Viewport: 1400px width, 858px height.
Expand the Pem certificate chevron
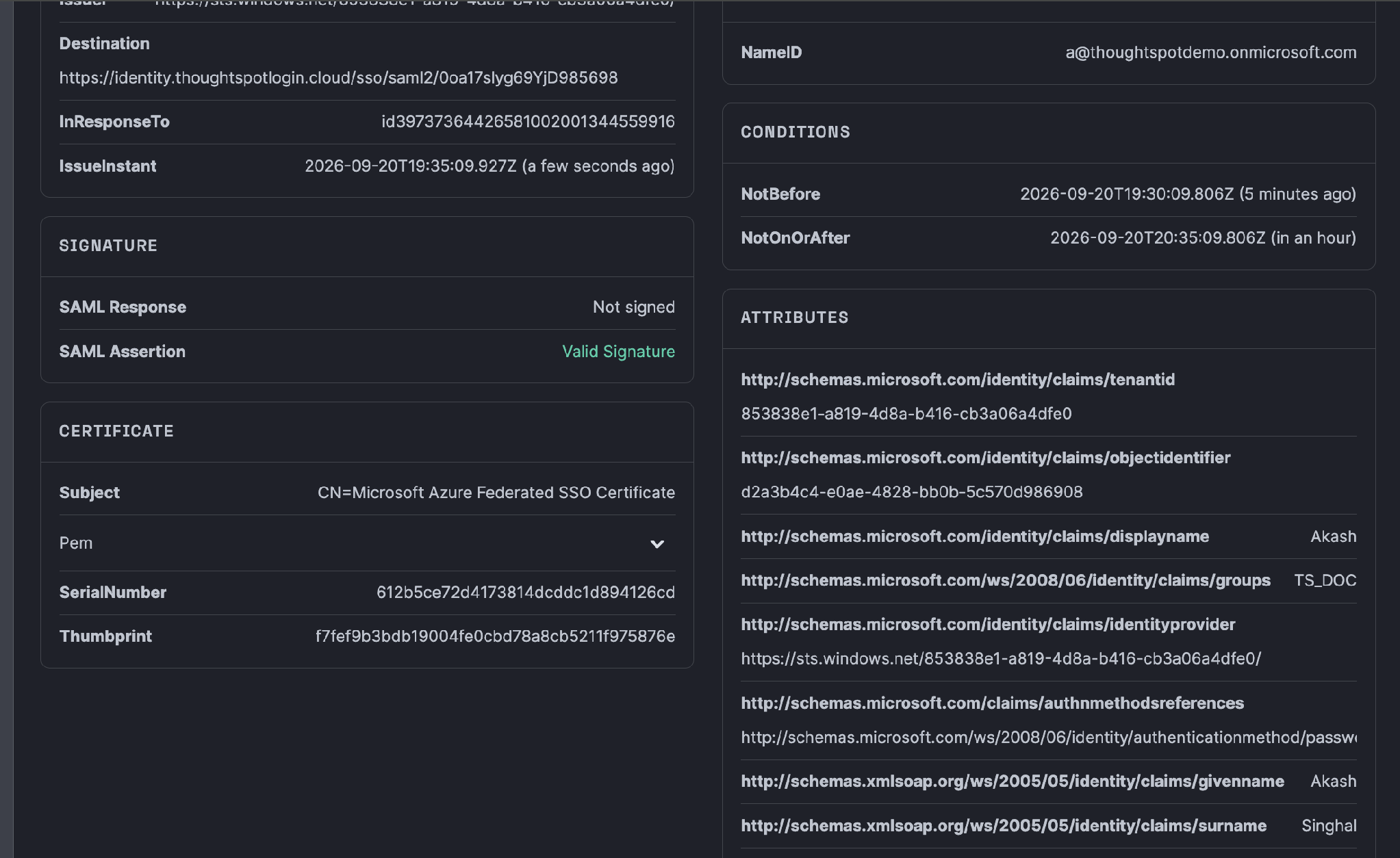(x=657, y=544)
